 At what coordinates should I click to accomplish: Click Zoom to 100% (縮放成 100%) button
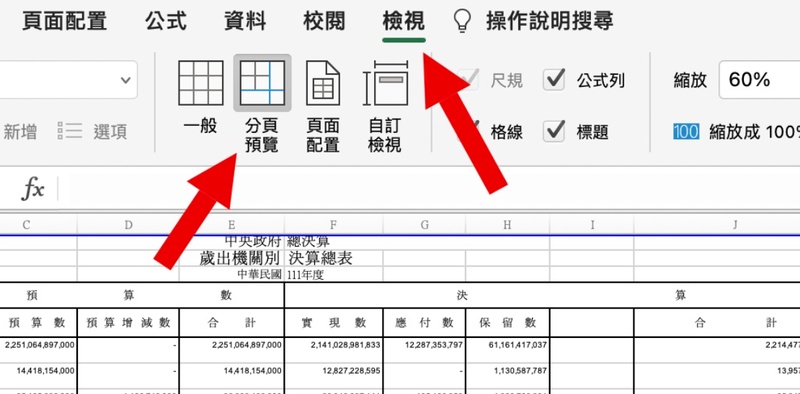coord(754,132)
